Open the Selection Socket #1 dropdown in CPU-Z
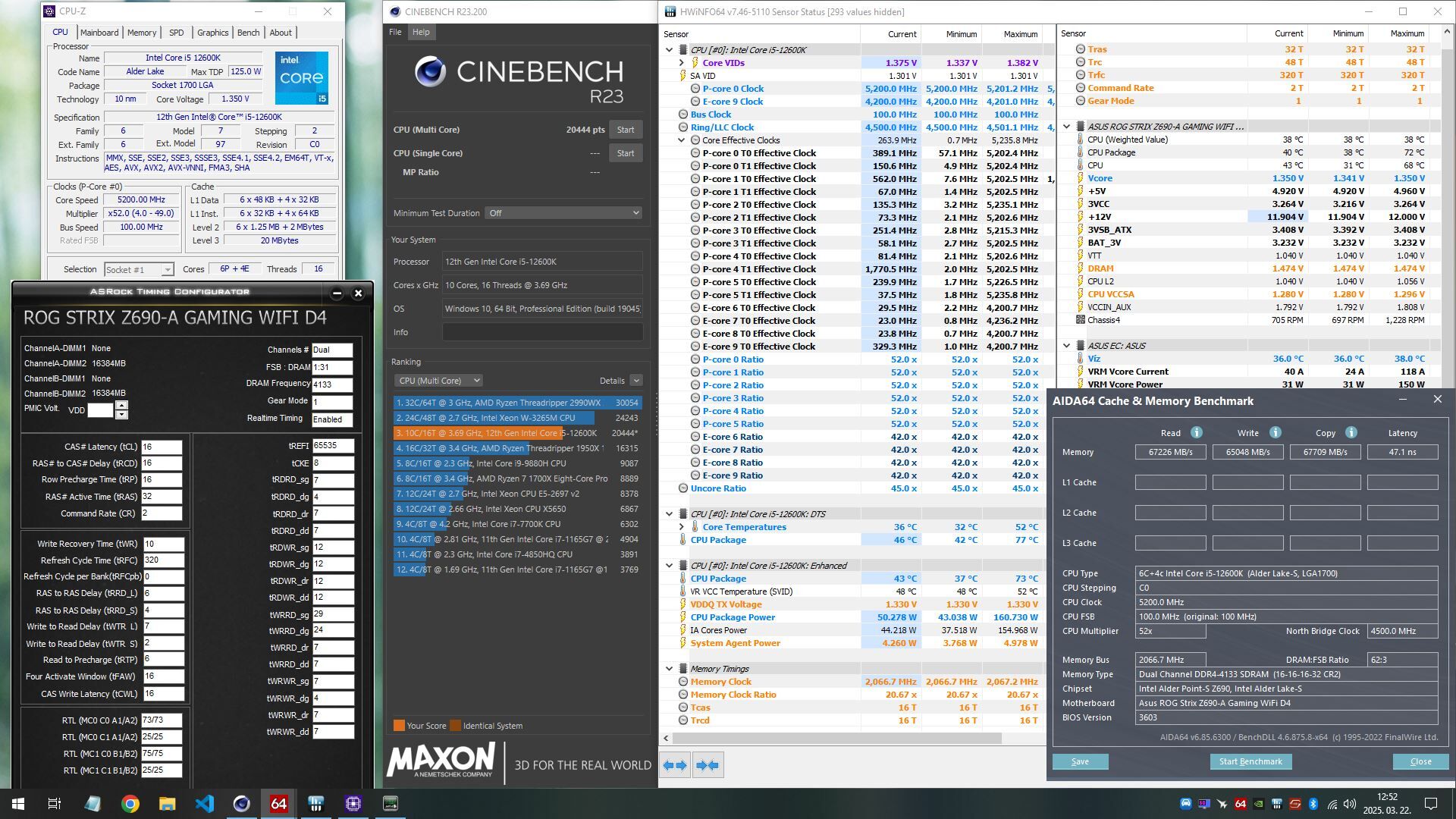Viewport: 1456px width, 819px height. click(139, 269)
